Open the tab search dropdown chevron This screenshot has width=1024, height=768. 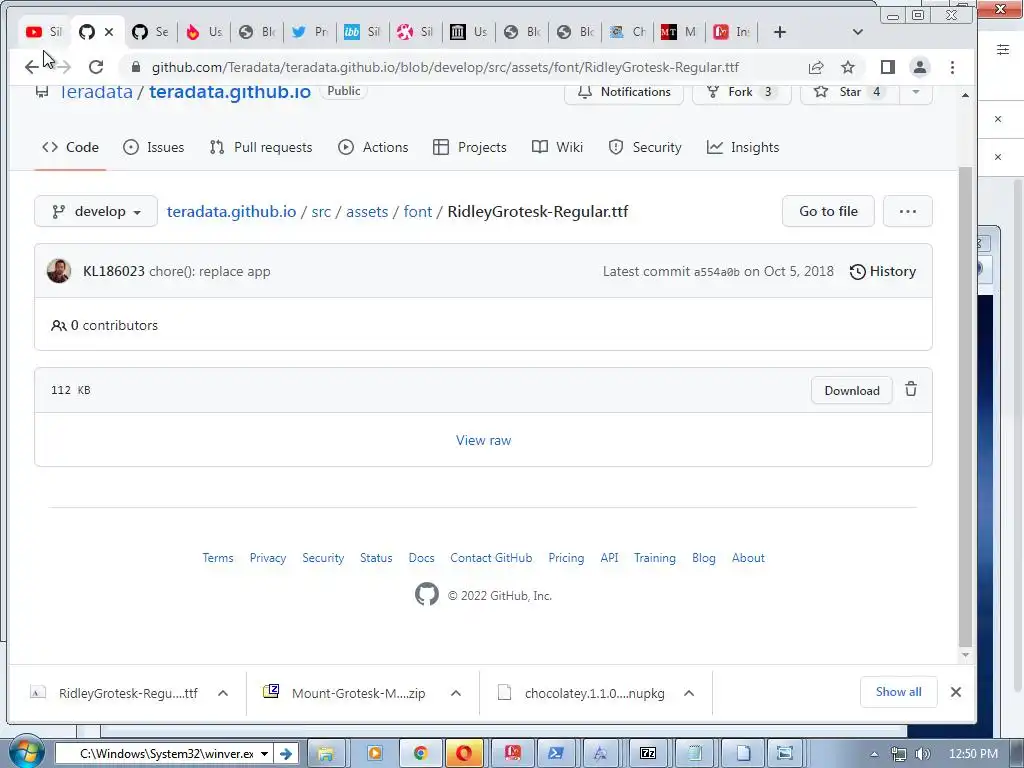[858, 32]
